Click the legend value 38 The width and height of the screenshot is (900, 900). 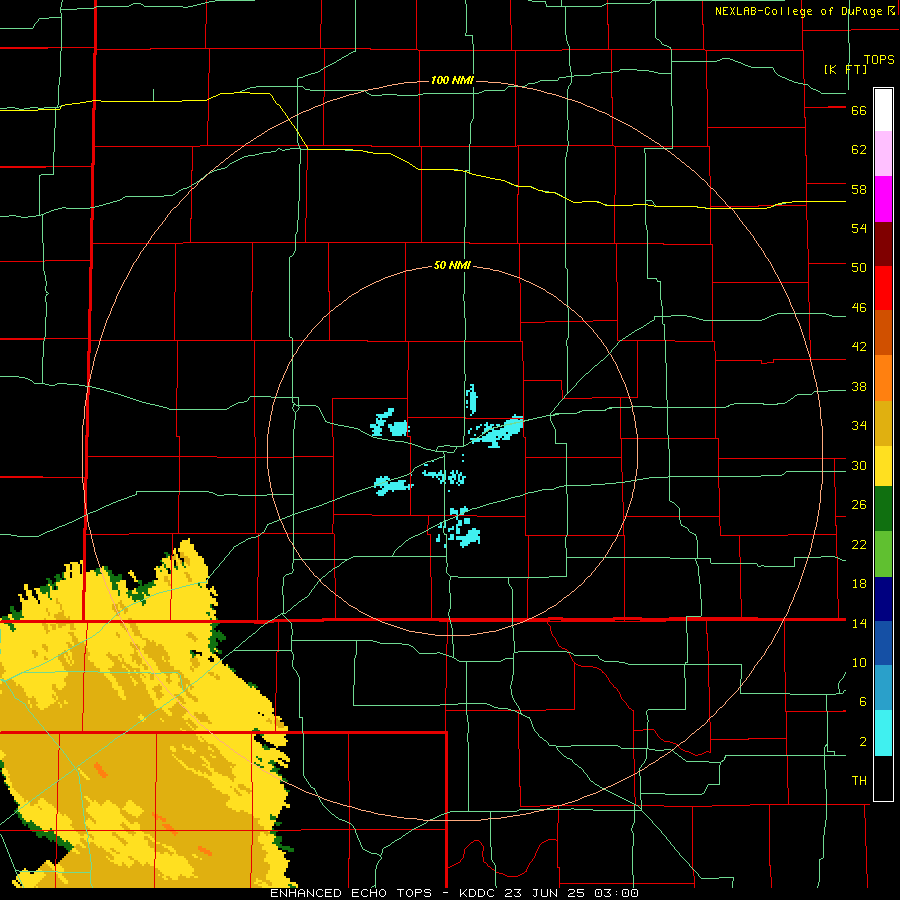click(x=859, y=387)
